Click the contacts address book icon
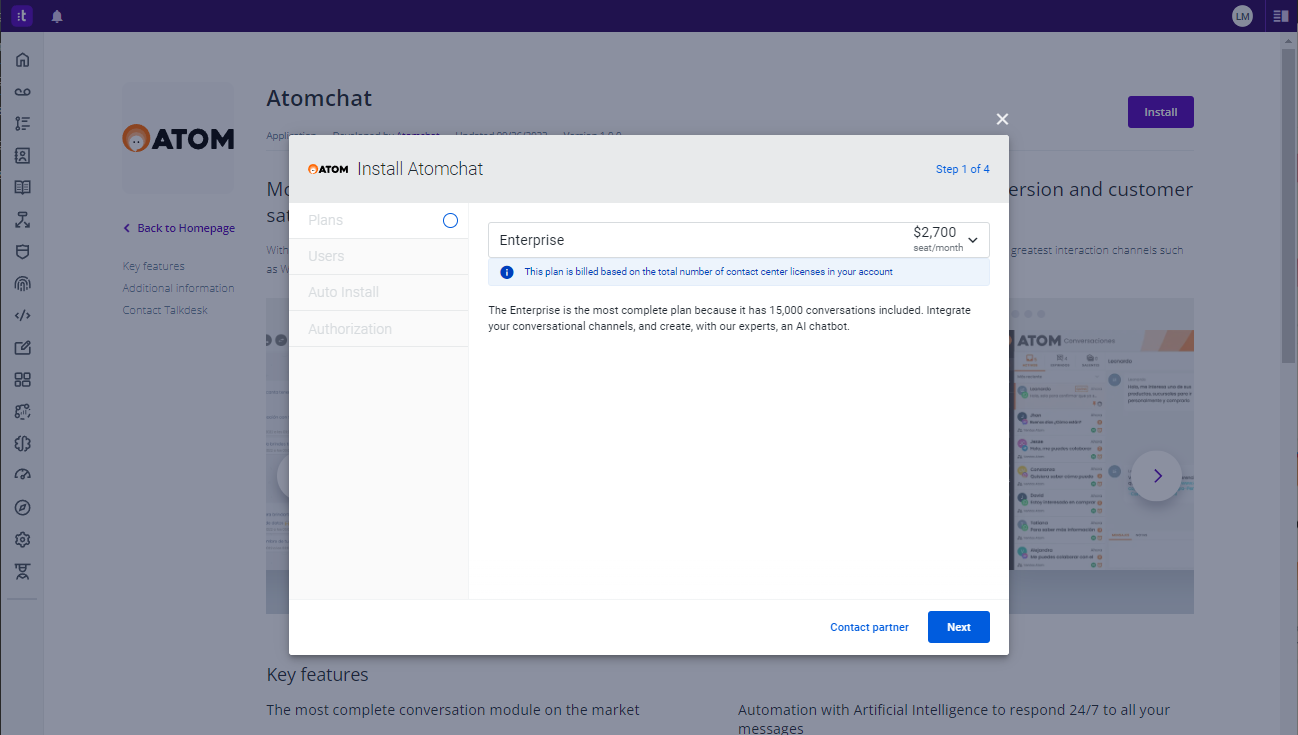Image resolution: width=1298 pixels, height=735 pixels. [x=22, y=156]
